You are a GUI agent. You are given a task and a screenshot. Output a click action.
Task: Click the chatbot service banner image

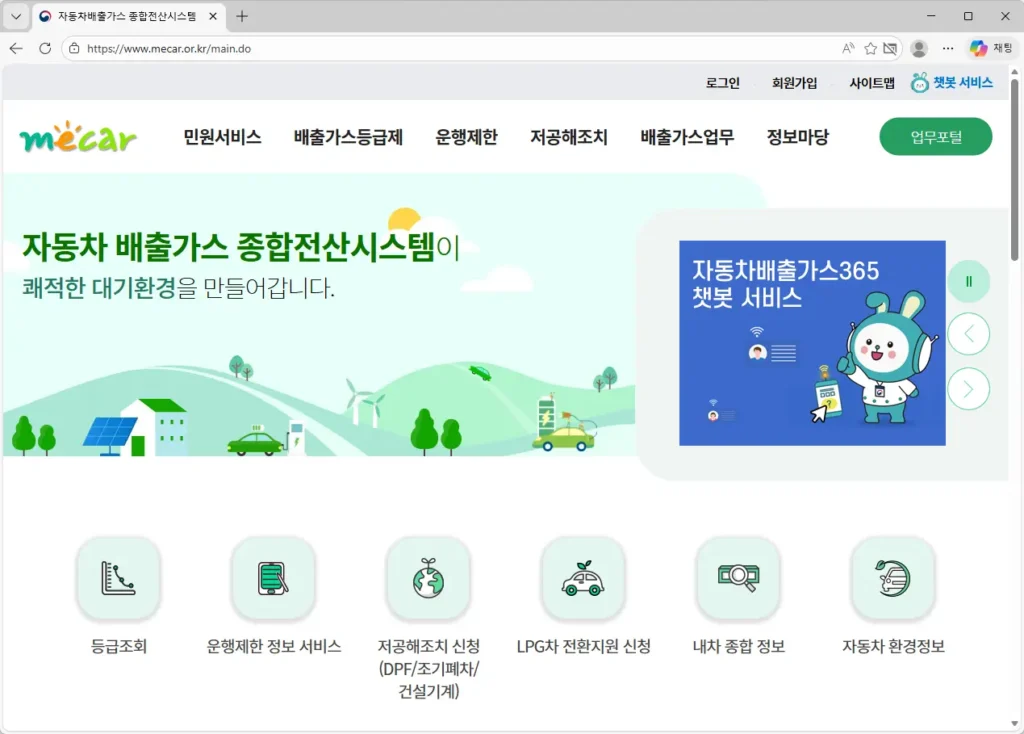pyautogui.click(x=812, y=343)
